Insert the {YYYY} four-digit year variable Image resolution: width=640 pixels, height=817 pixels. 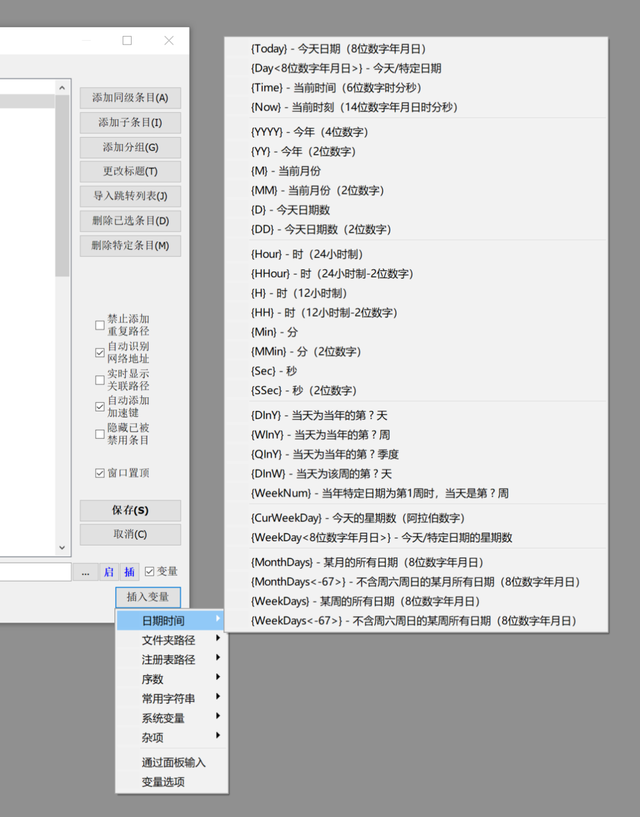(416, 132)
